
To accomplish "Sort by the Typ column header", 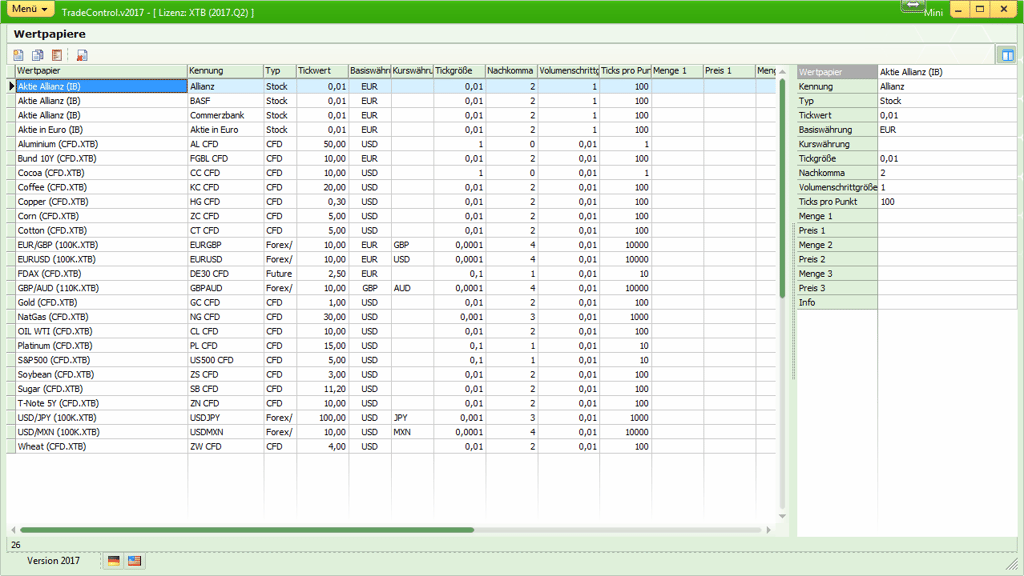I will tap(280, 71).
